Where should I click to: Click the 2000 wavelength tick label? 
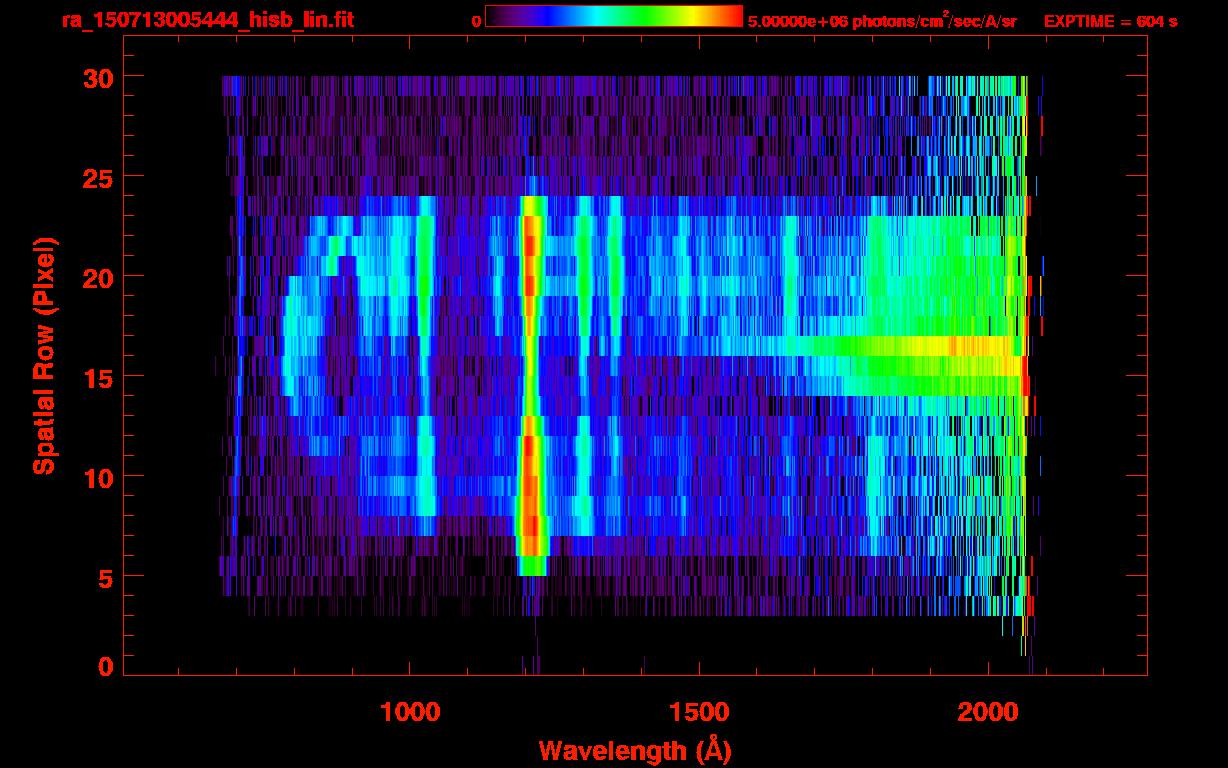click(987, 712)
